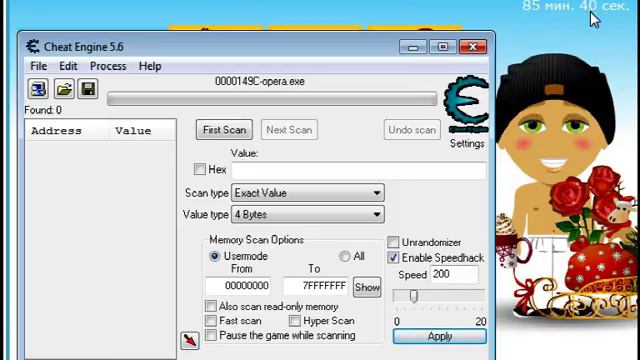This screenshot has width=640, height=360.
Task: Close the Cheat Engine window
Action: (473, 47)
